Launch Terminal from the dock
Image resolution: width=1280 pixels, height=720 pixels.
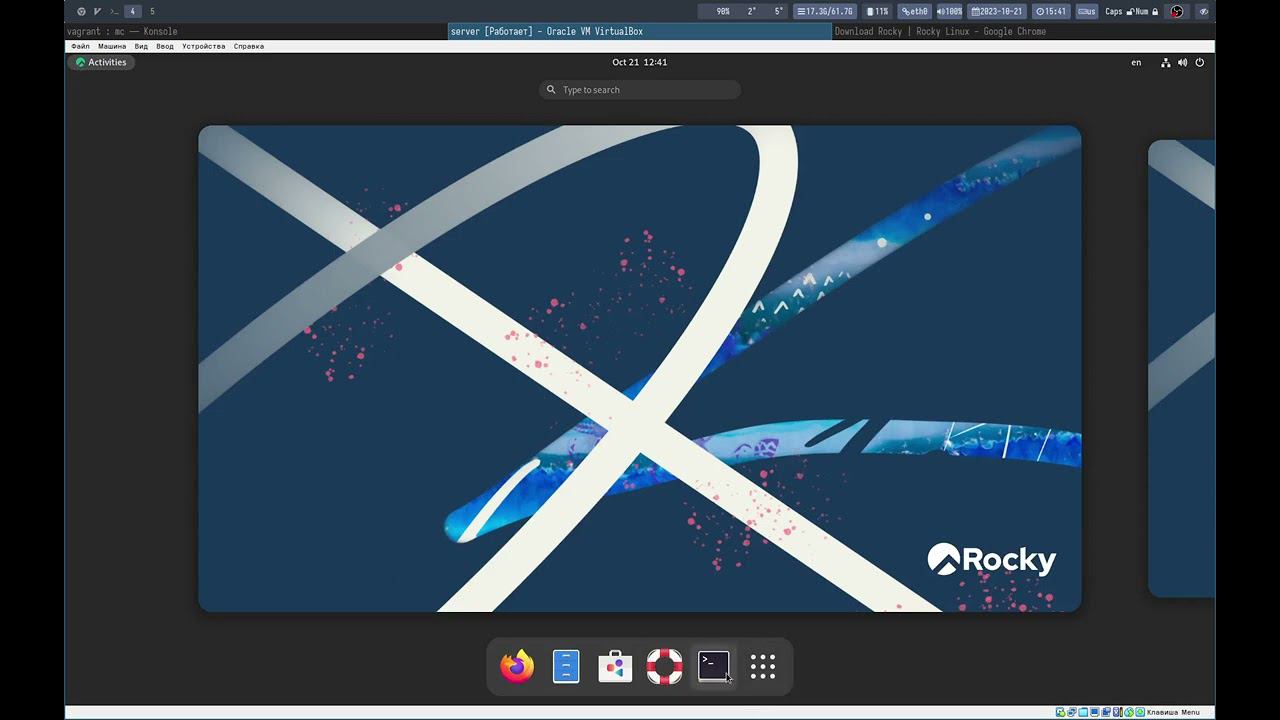(714, 666)
